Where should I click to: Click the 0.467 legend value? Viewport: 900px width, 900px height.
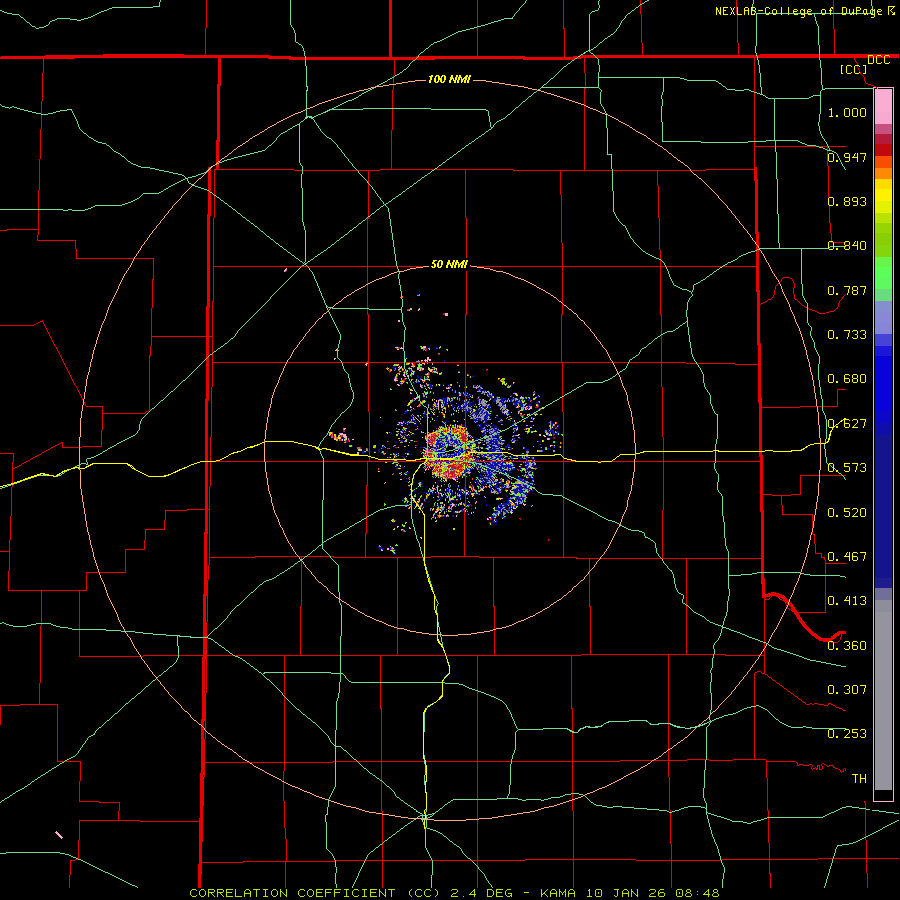tap(847, 556)
